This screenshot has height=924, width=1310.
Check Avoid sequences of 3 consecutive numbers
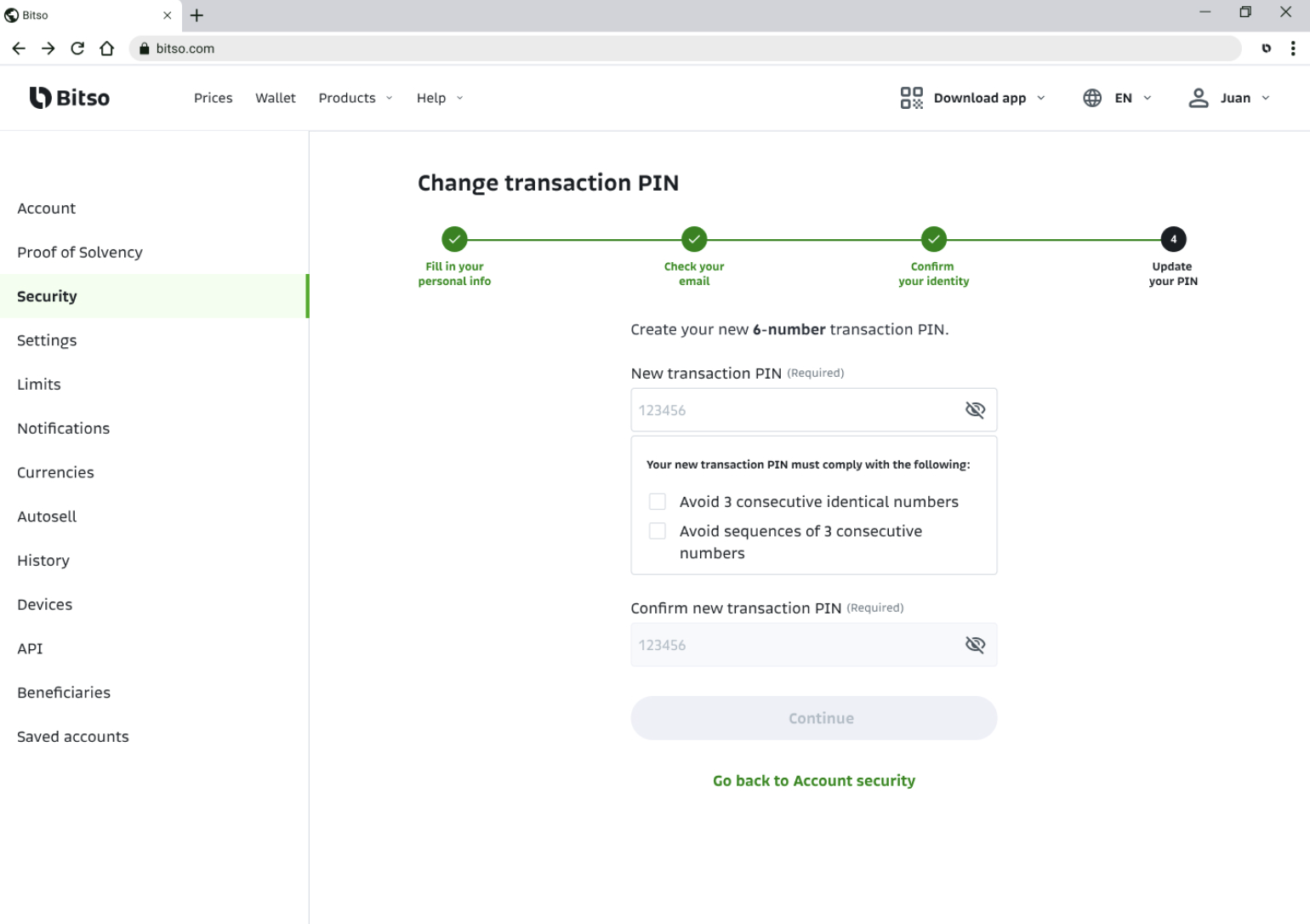(658, 531)
